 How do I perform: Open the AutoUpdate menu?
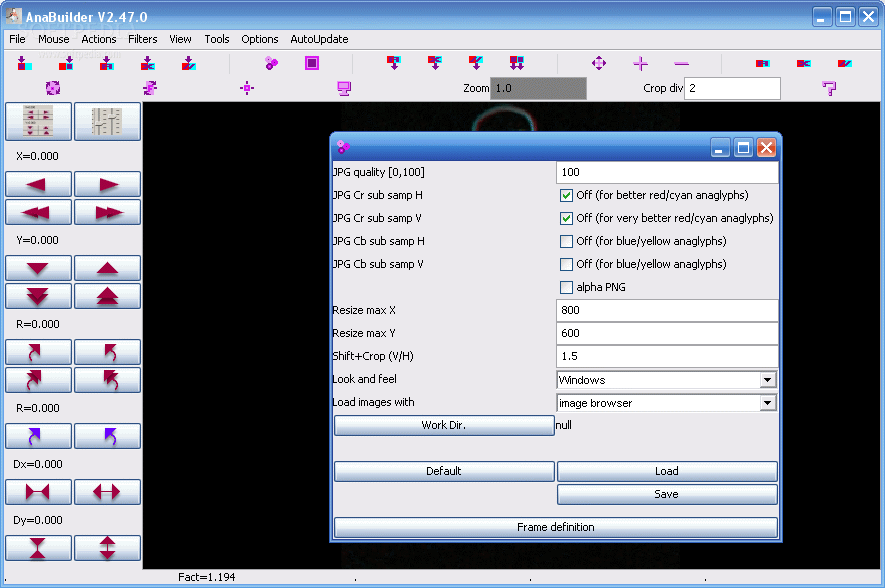(x=319, y=39)
